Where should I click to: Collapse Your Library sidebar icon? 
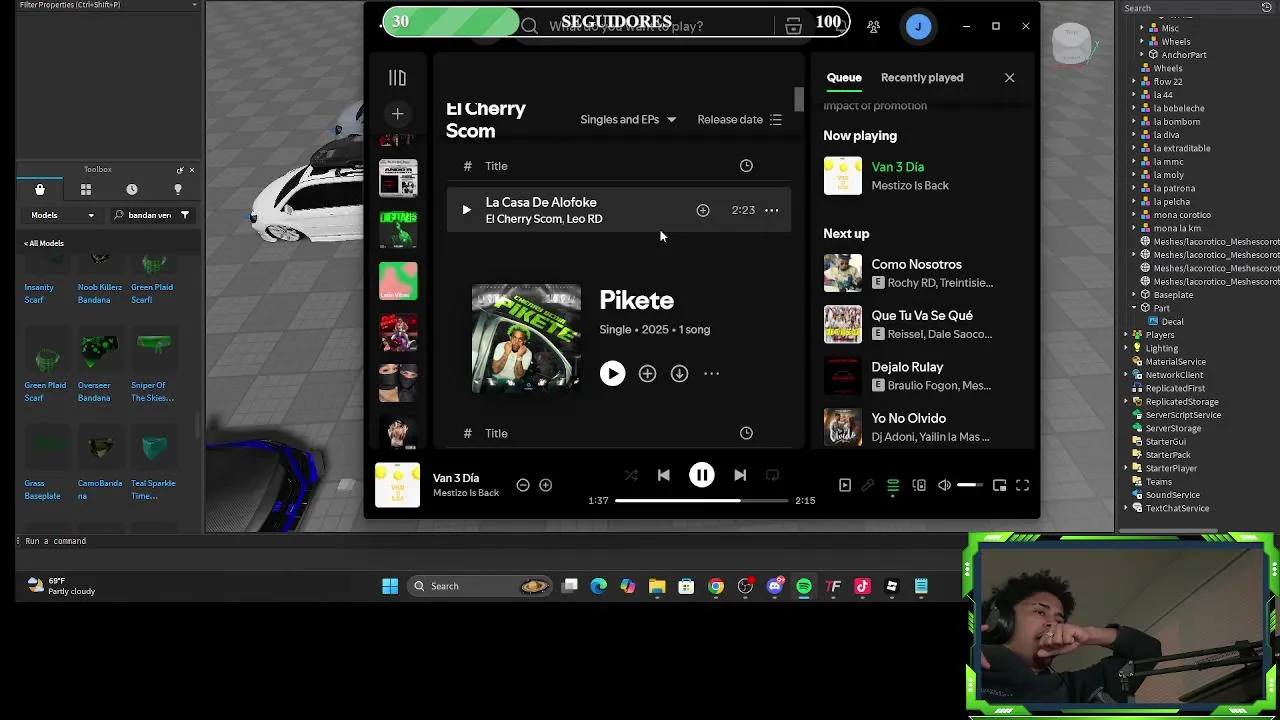point(397,78)
